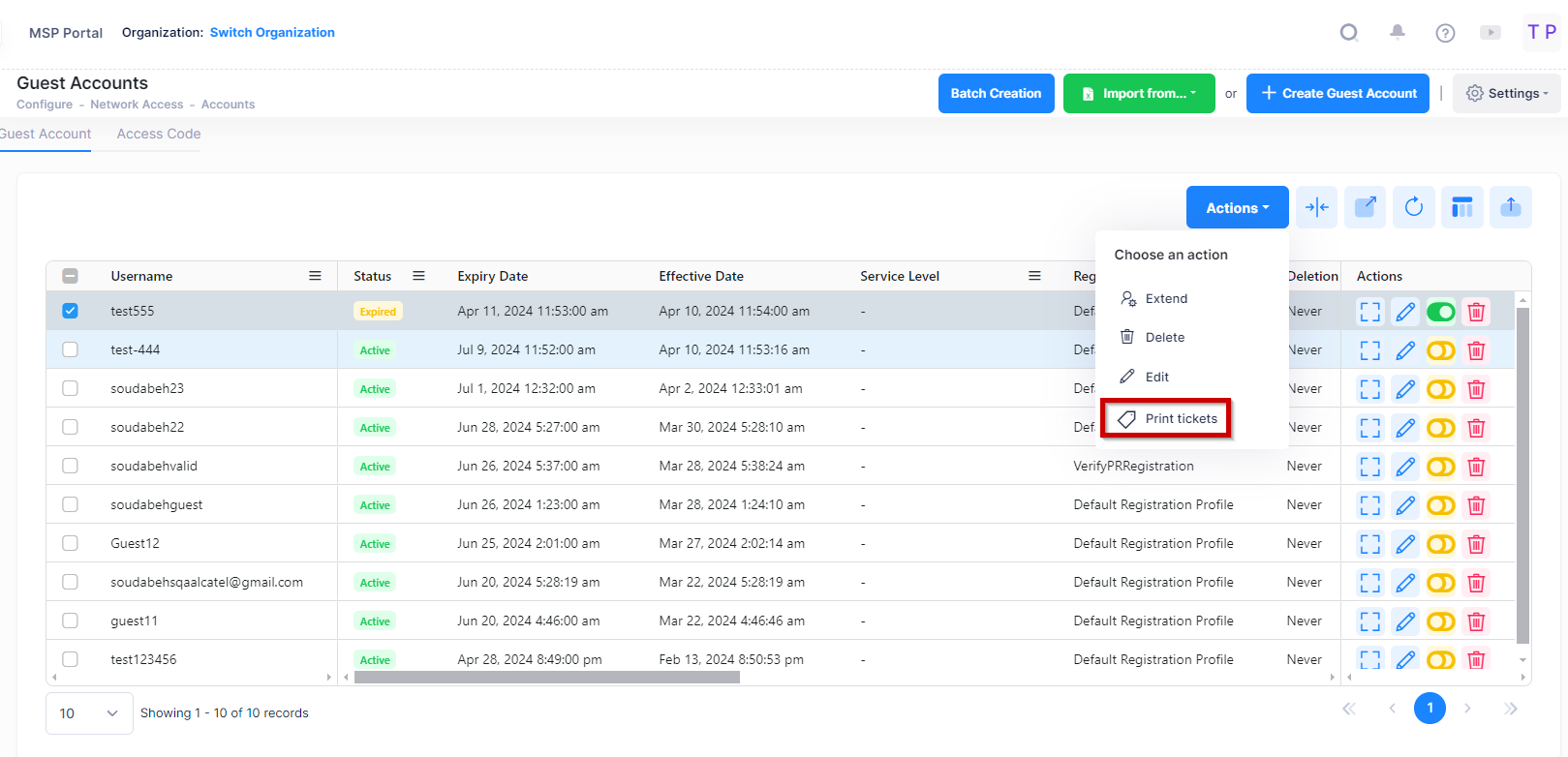Click the Batch Creation button

[996, 94]
